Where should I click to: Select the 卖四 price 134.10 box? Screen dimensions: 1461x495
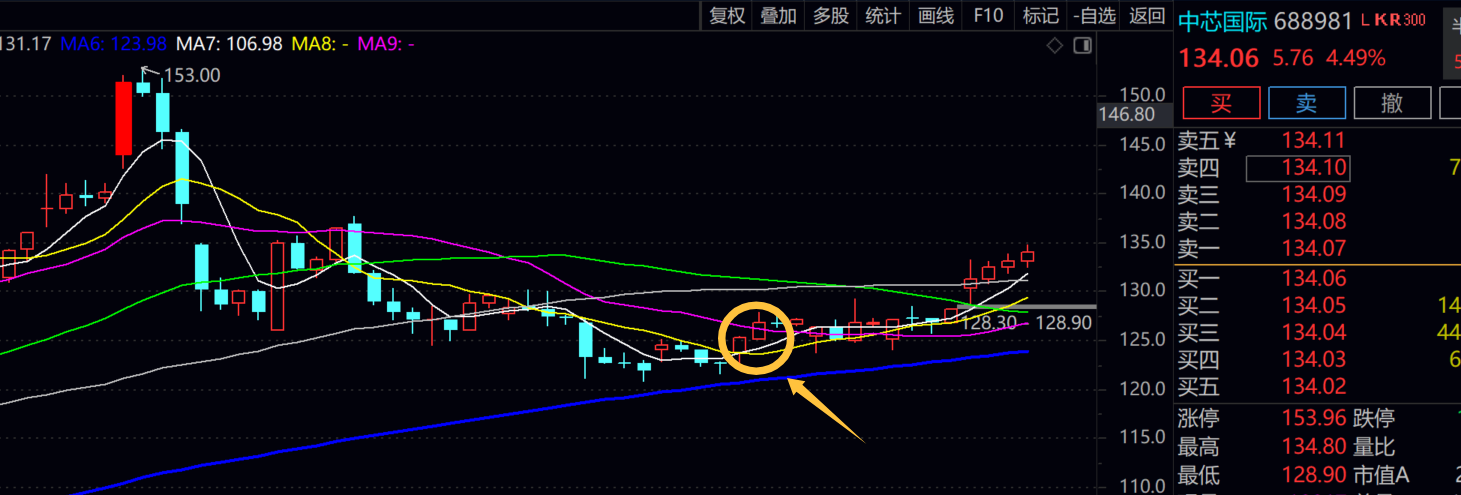pos(1297,168)
